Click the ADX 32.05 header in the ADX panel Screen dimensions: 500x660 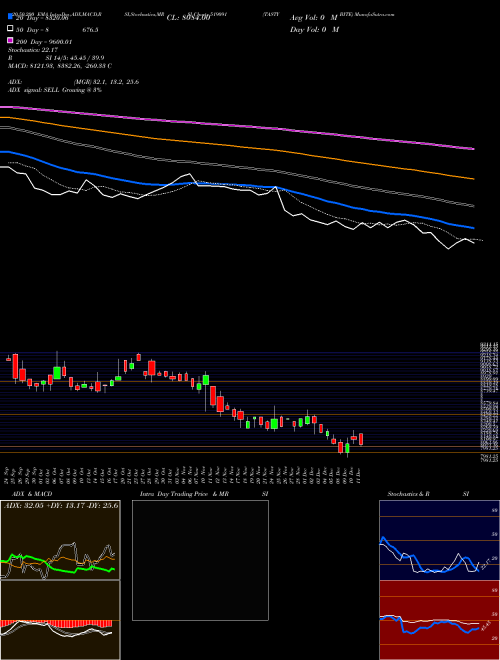coord(61,505)
